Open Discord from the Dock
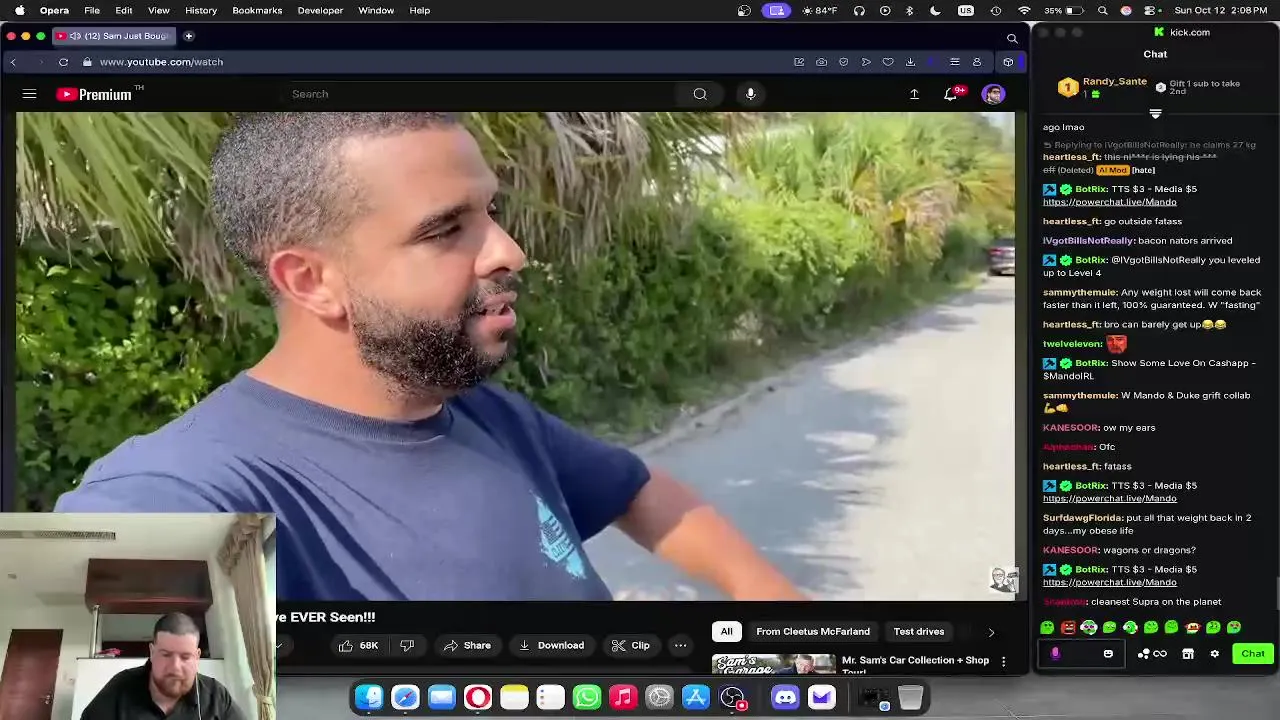This screenshot has width=1280, height=720. (x=785, y=697)
